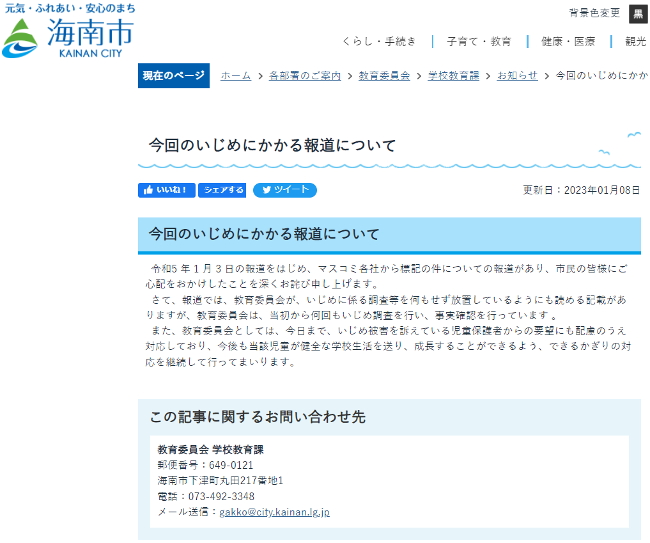Open the くらし・手続き menu
Viewport: 650px width, 543px height.
click(379, 41)
